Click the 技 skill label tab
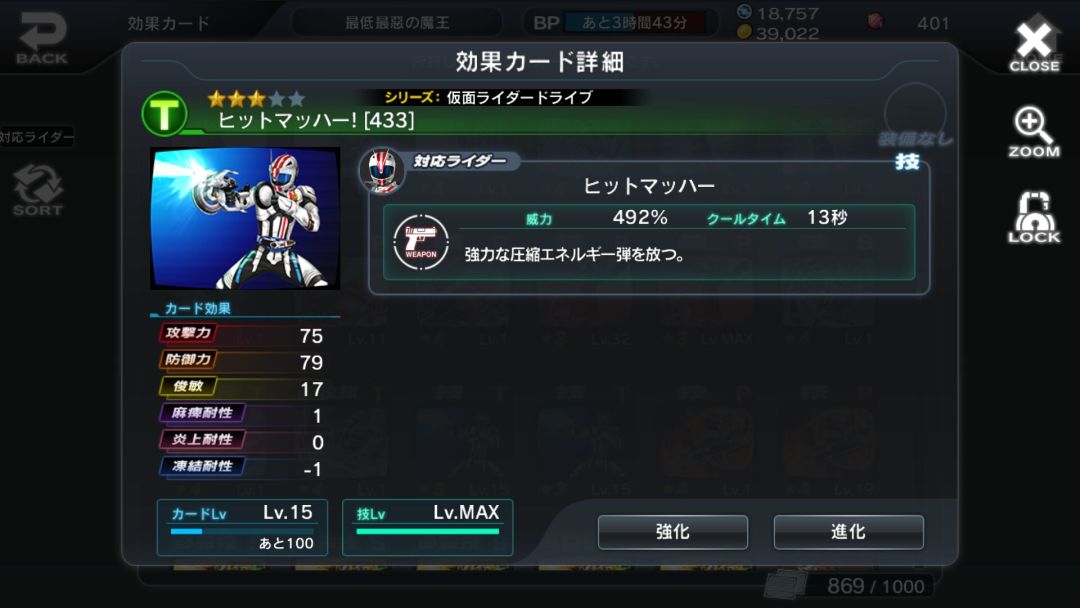 [907, 162]
